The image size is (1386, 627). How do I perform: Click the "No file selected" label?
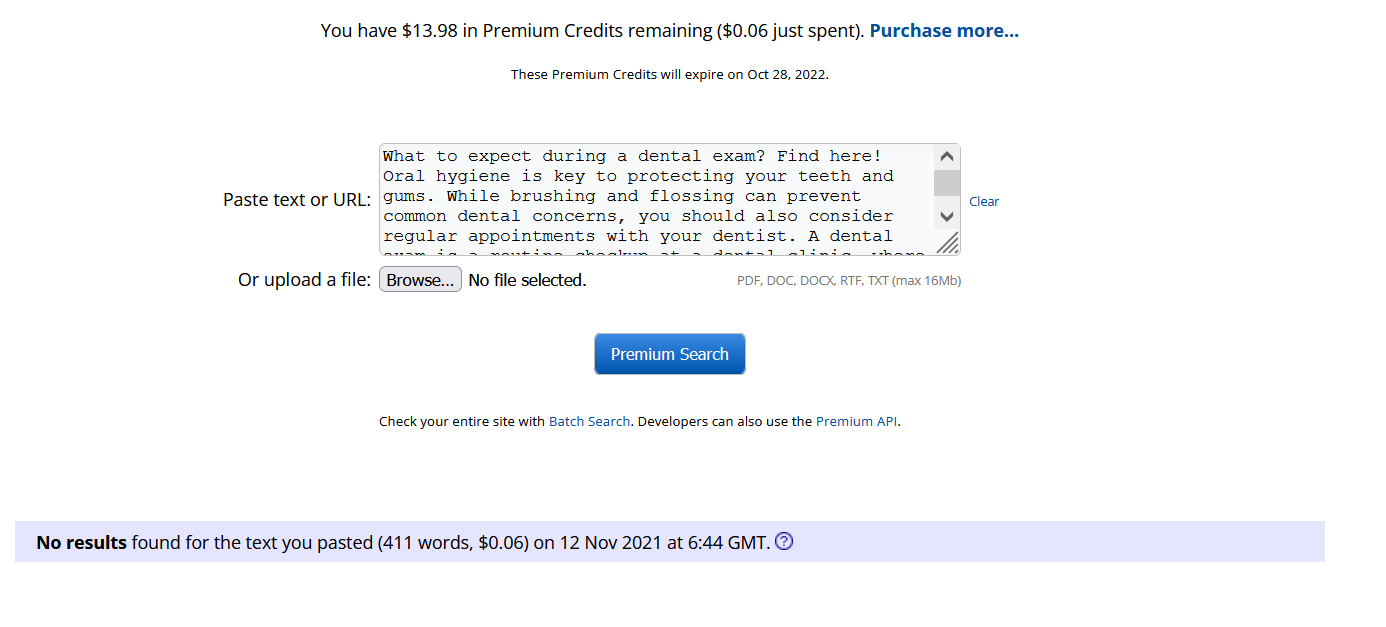(x=527, y=280)
